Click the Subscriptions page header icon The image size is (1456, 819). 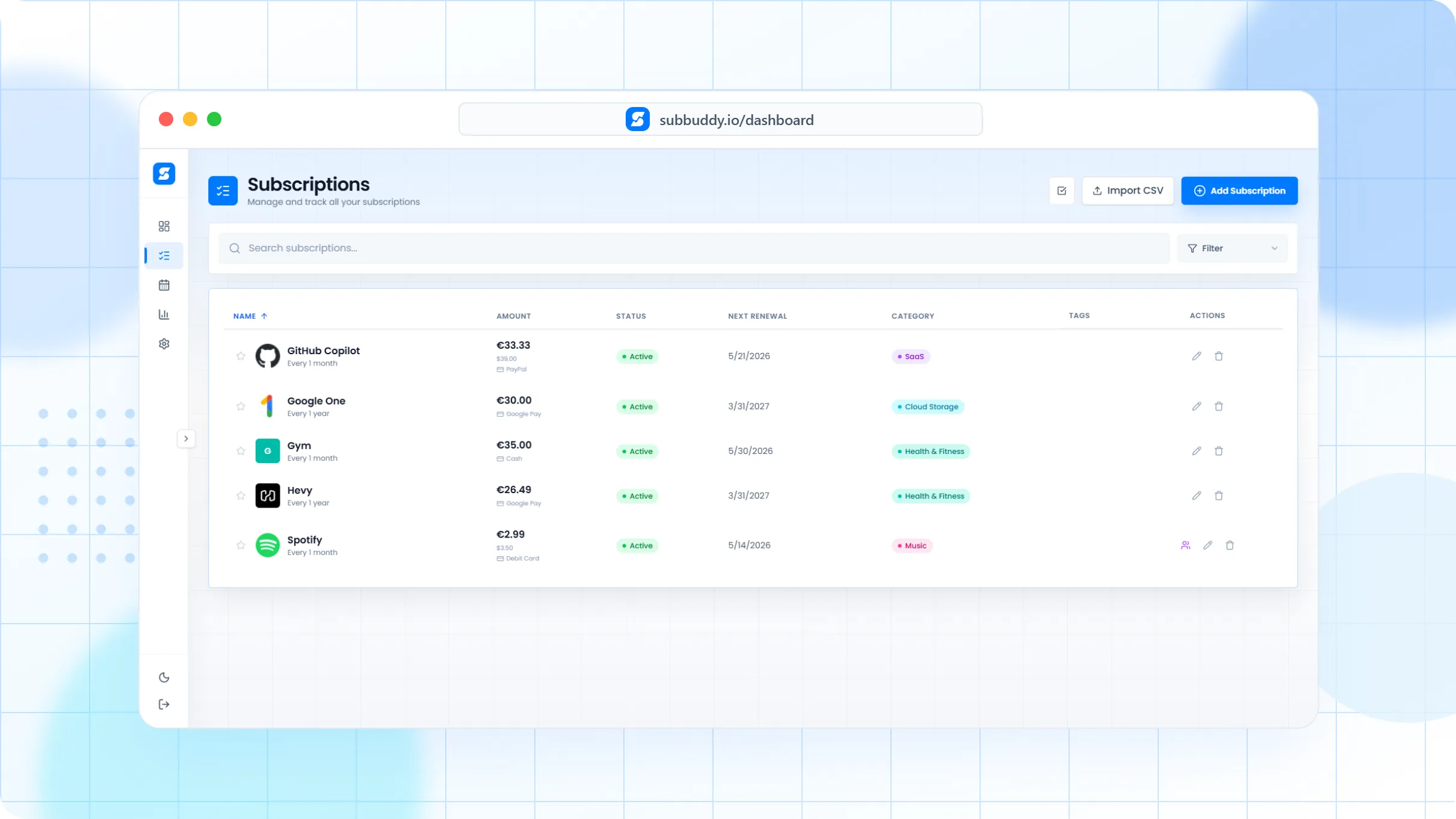(x=223, y=191)
